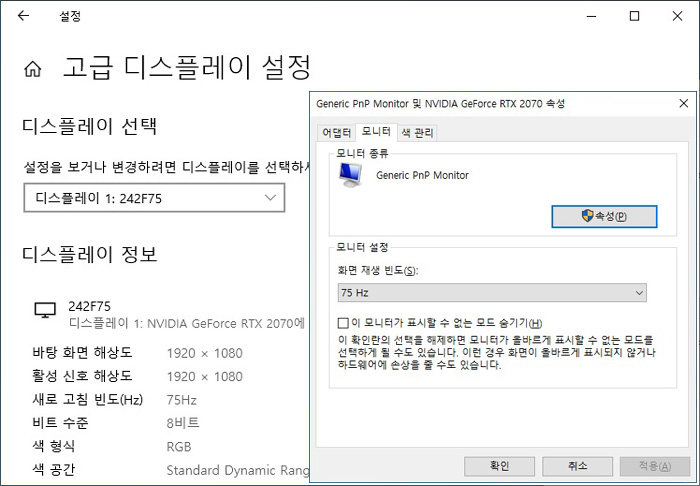Click the 속성(P) button
700x486 pixels.
pos(604,216)
